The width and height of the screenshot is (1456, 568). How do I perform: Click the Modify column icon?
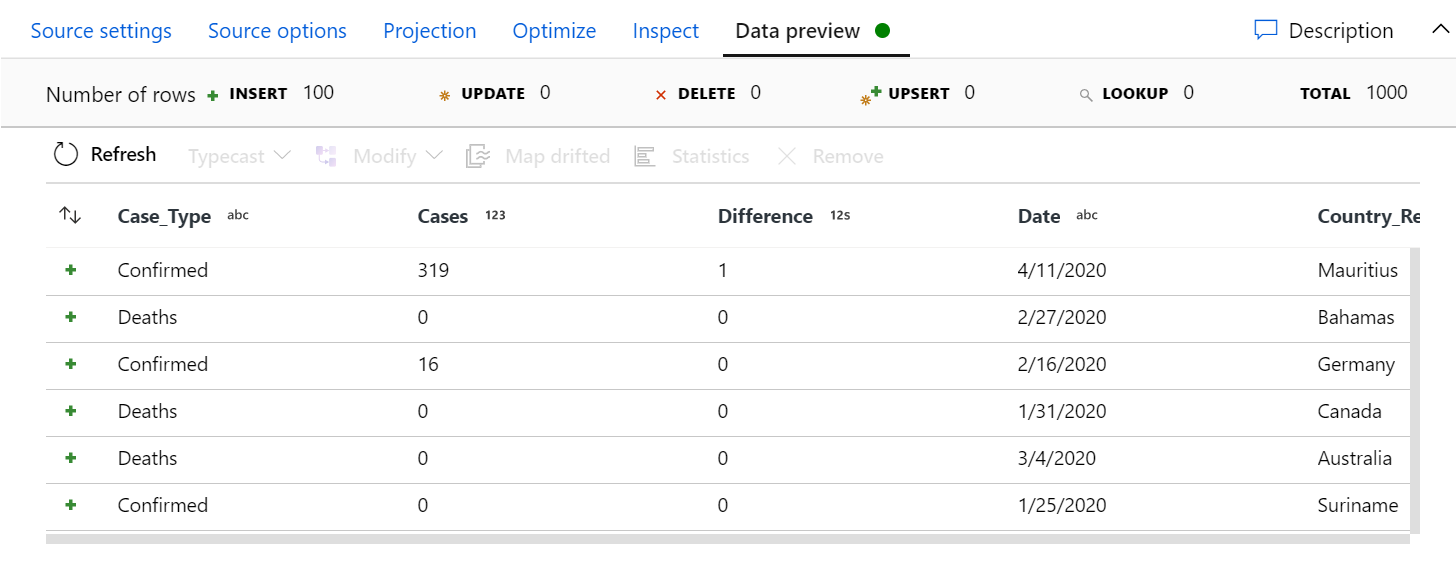pyautogui.click(x=327, y=156)
